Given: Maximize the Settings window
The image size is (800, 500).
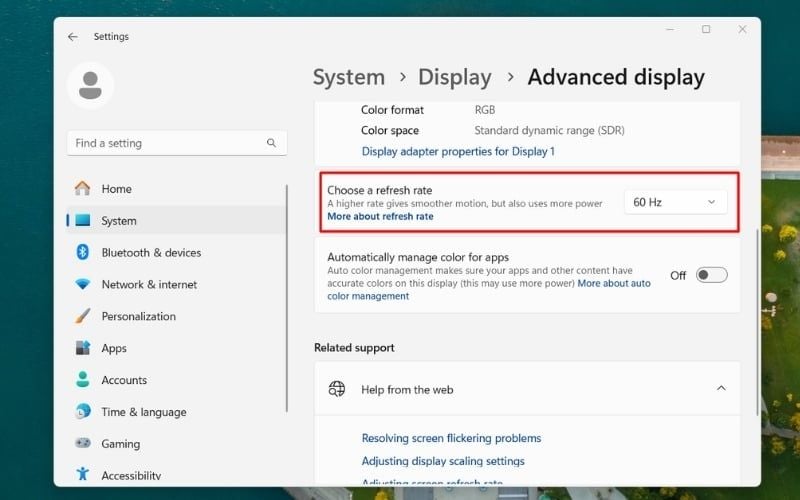Looking at the screenshot, I should coord(706,30).
